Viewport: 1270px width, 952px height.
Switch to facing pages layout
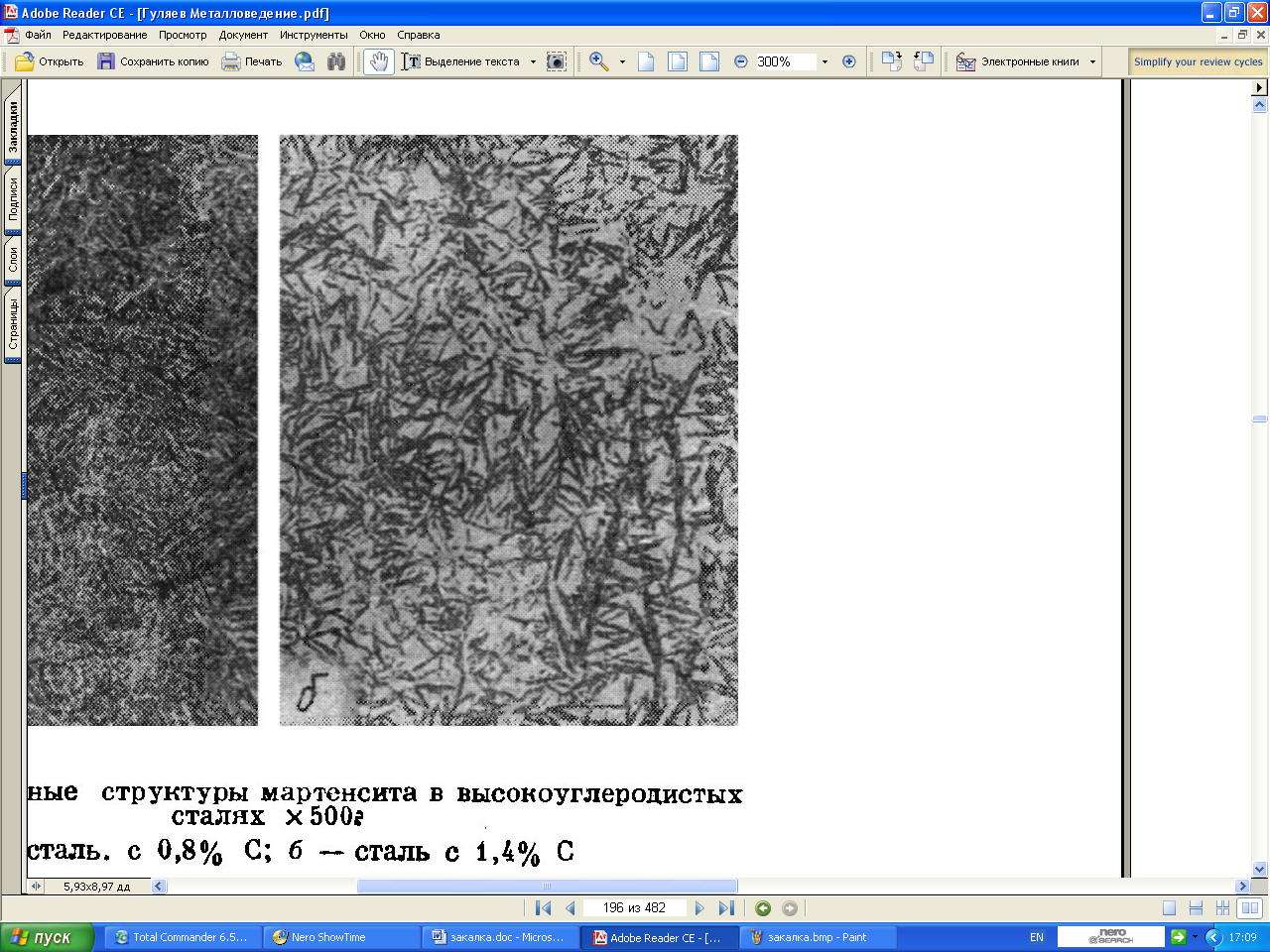pyautogui.click(x=1250, y=907)
